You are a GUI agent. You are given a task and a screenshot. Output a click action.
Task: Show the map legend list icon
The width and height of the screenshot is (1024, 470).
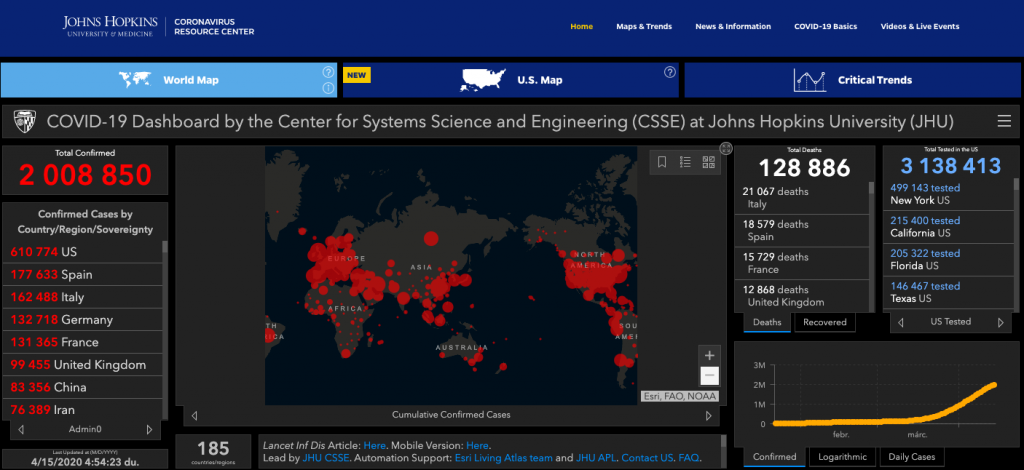685,162
